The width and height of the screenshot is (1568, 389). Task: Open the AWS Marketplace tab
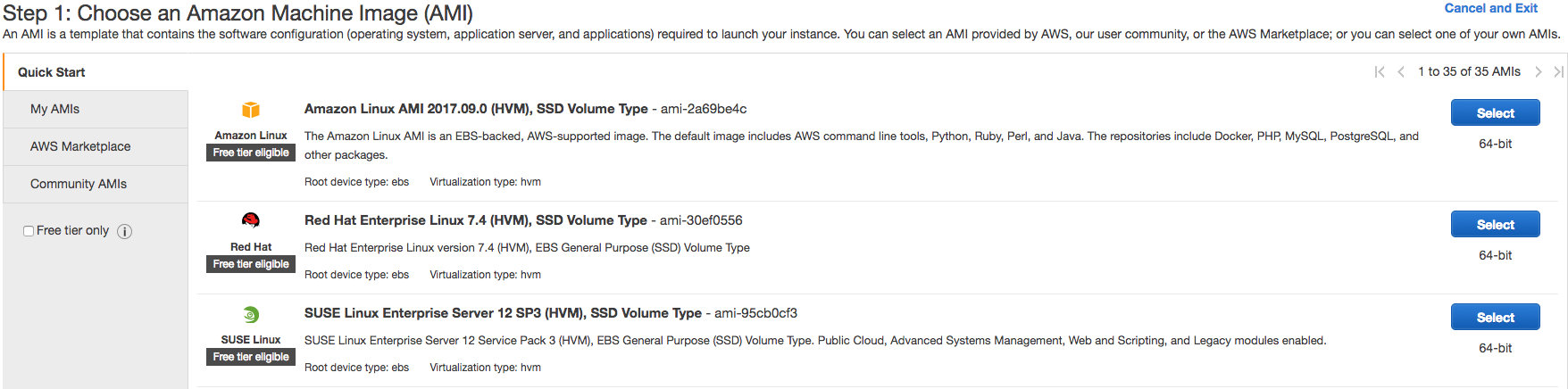pyautogui.click(x=80, y=146)
